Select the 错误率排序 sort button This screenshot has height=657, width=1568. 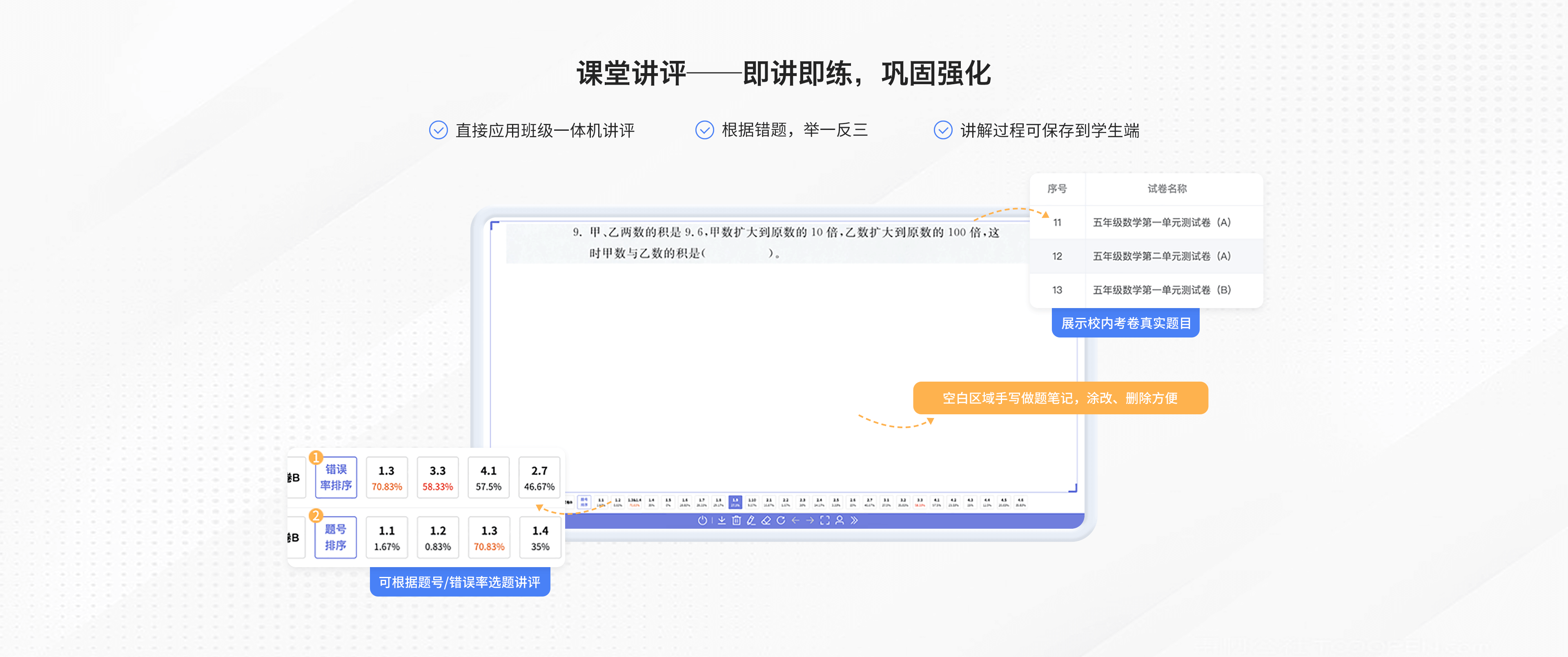tap(336, 477)
